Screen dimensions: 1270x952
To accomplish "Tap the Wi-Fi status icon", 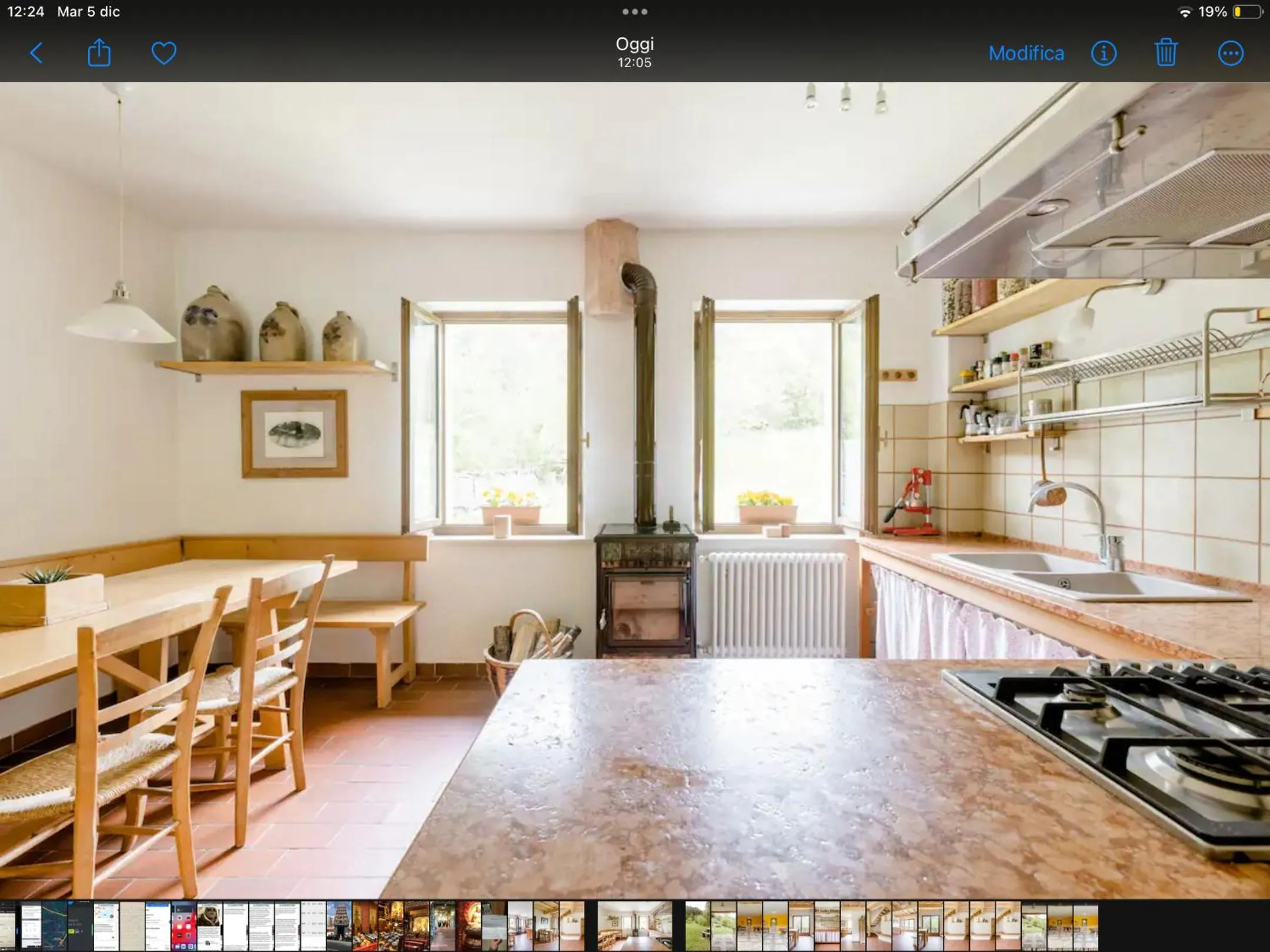I will 1185,12.
